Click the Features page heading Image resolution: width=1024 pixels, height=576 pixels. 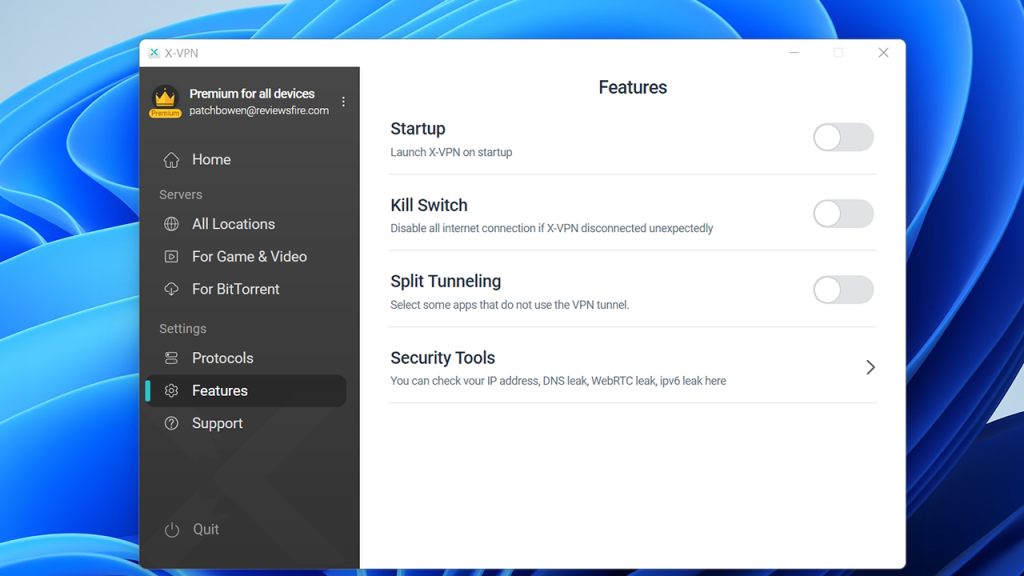633,88
